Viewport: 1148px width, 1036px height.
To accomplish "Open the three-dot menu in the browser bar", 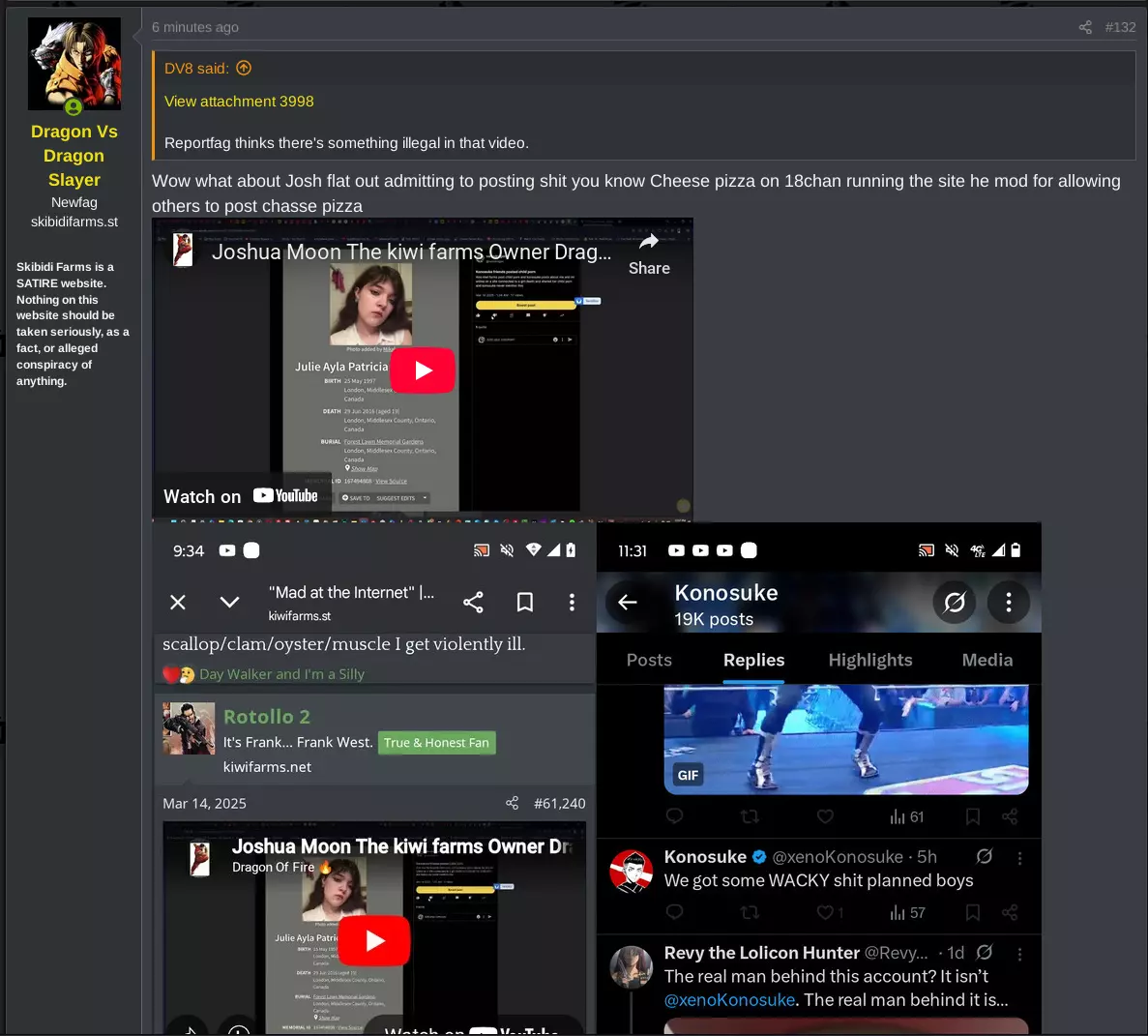I will coord(572,602).
